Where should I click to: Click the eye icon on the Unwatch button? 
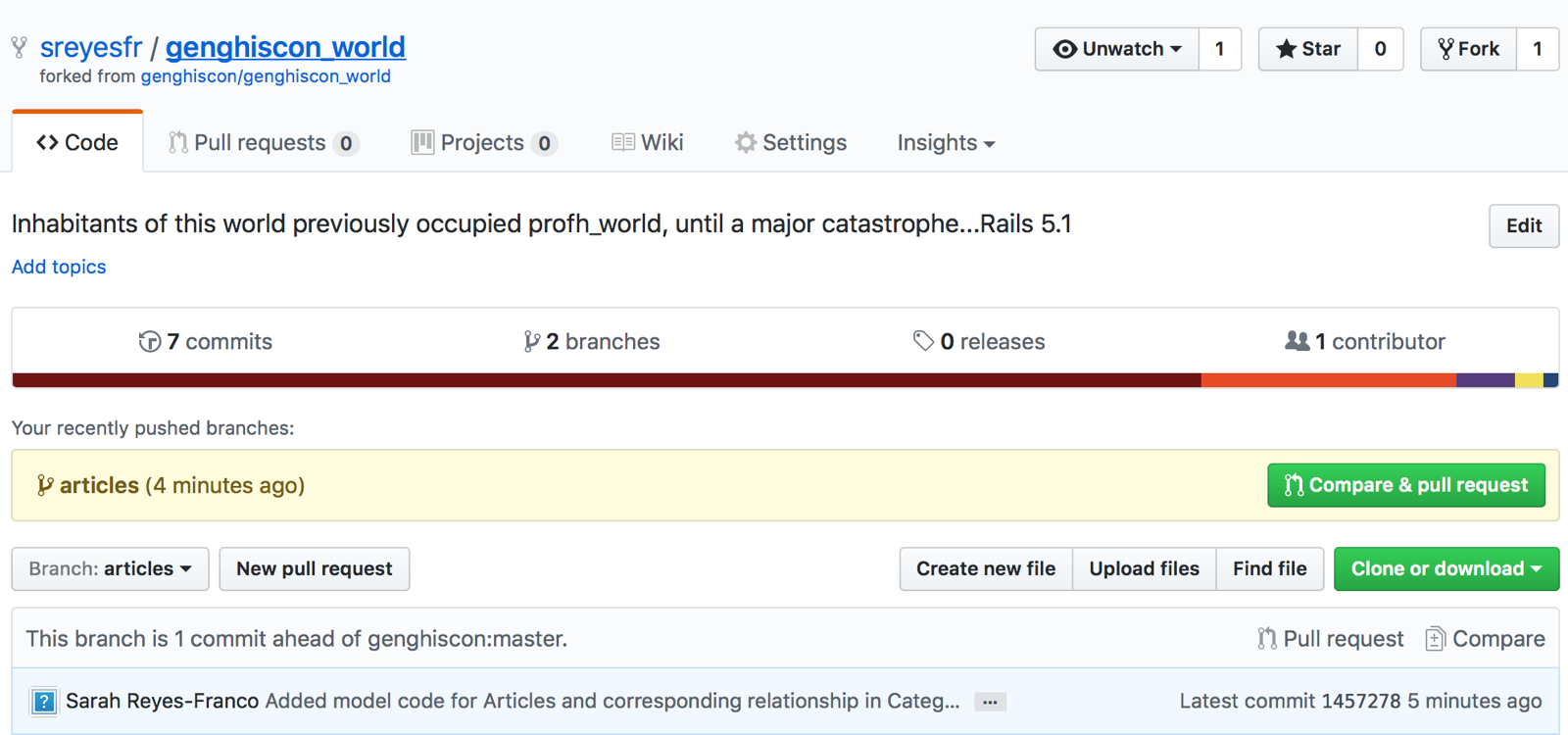[x=1064, y=49]
